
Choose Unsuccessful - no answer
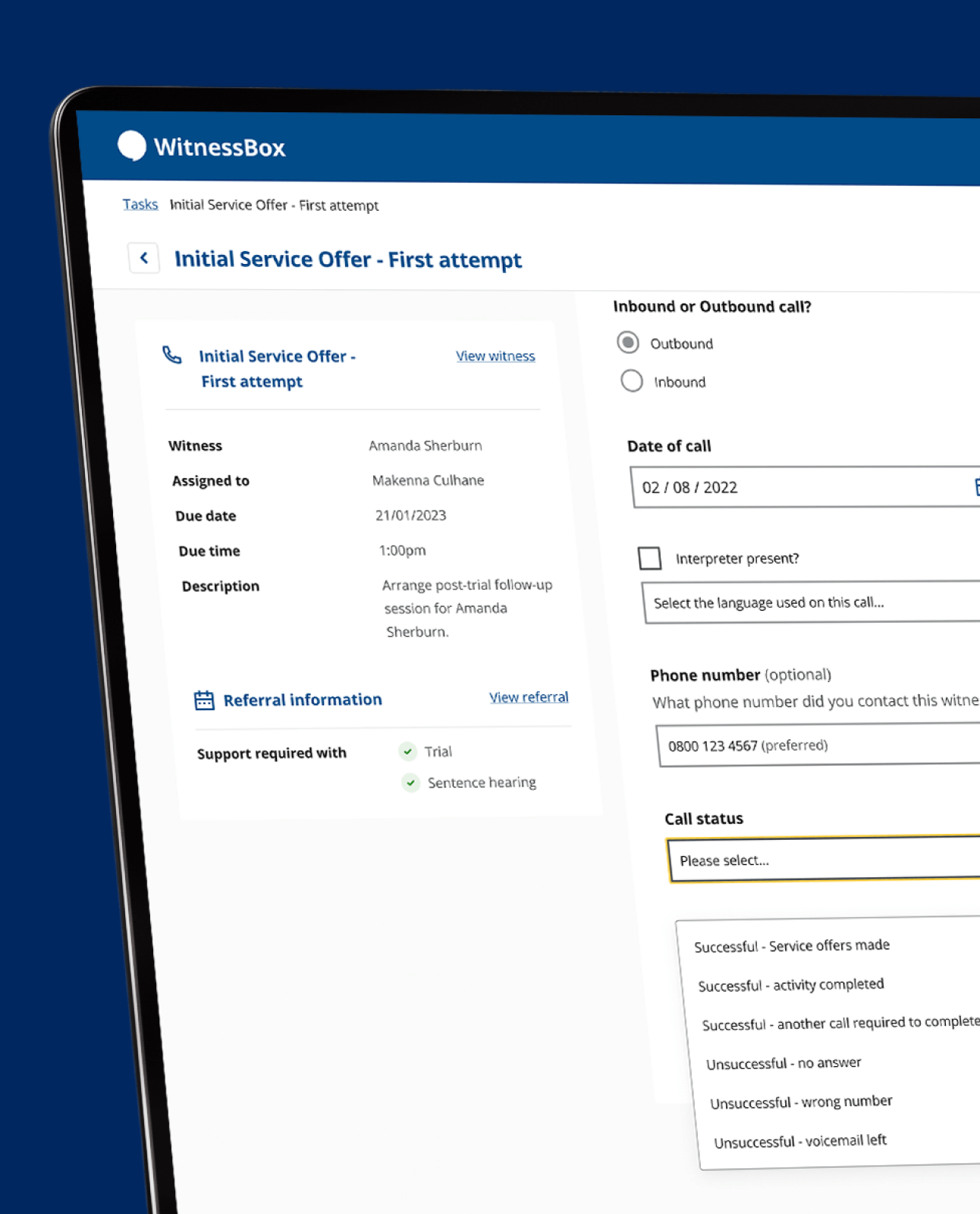784,1063
